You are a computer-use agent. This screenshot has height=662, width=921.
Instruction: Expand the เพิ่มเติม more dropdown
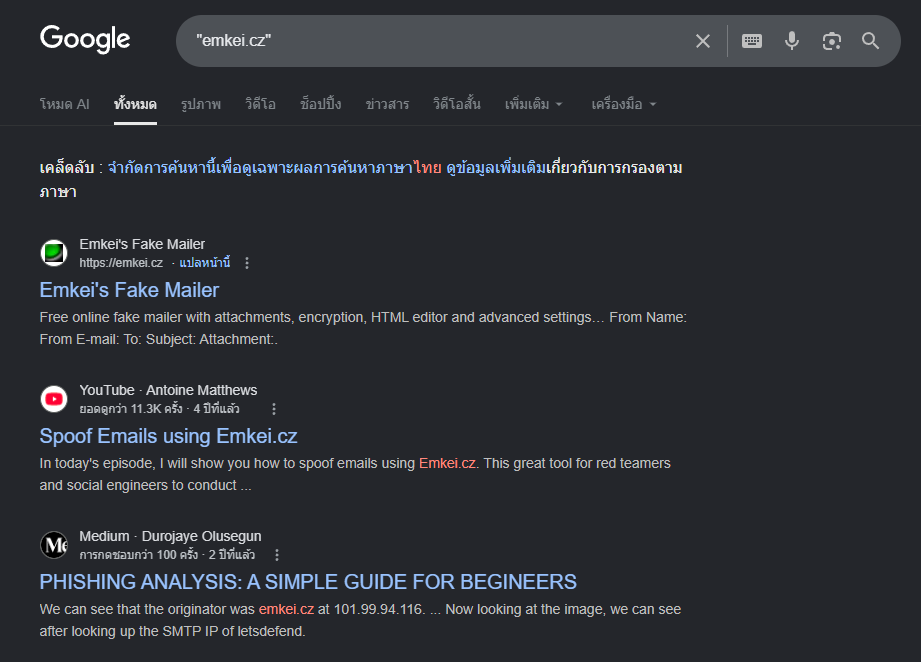tap(533, 104)
